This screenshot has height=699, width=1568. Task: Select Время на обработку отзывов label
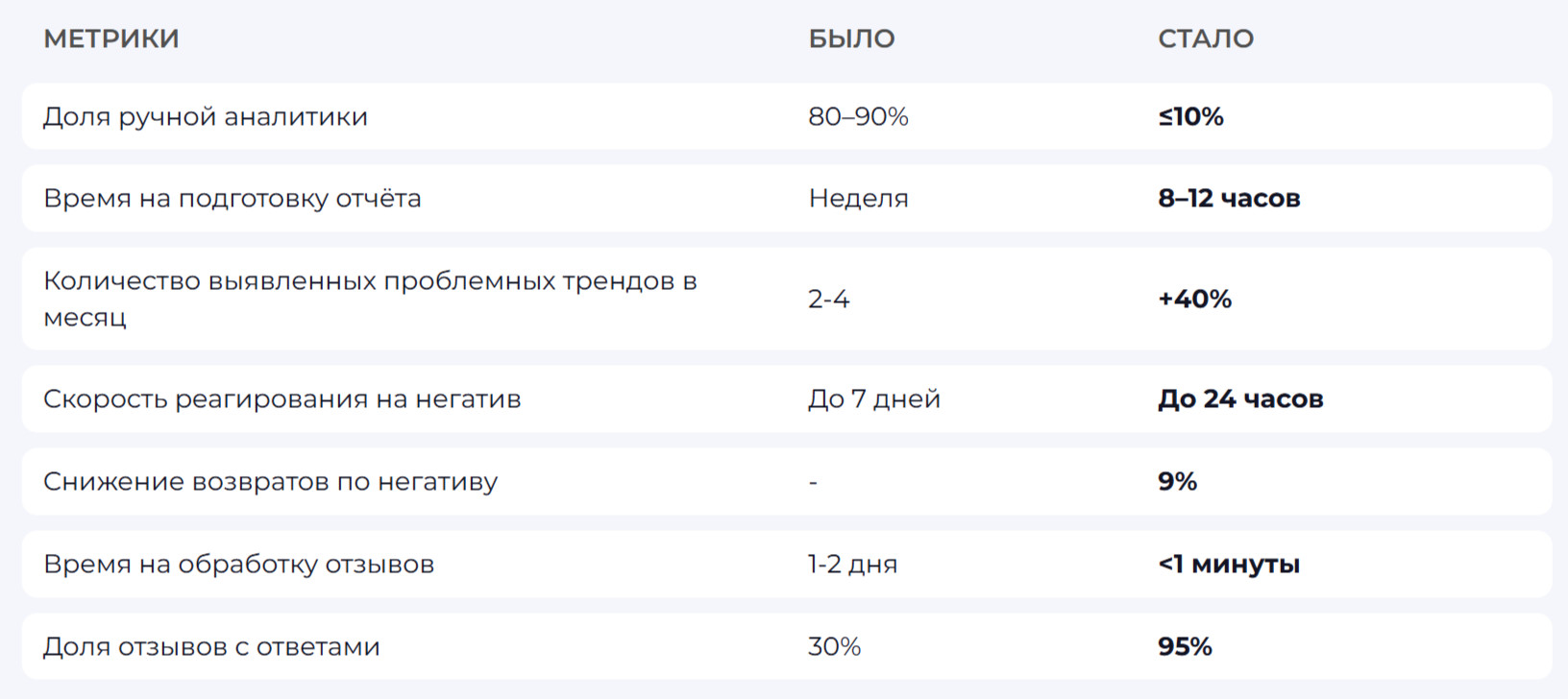pyautogui.click(x=238, y=565)
